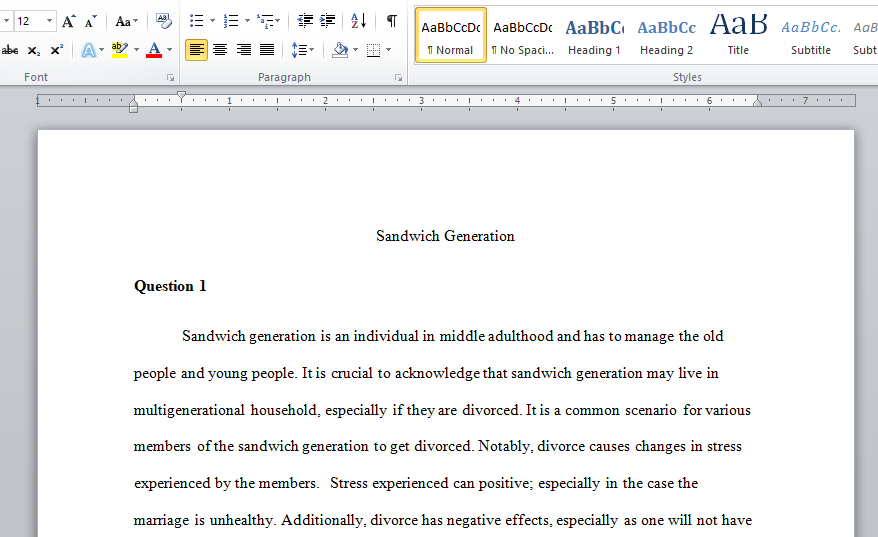The width and height of the screenshot is (878, 537).
Task: Open the Text Effects dropdown arrow
Action: [x=101, y=50]
